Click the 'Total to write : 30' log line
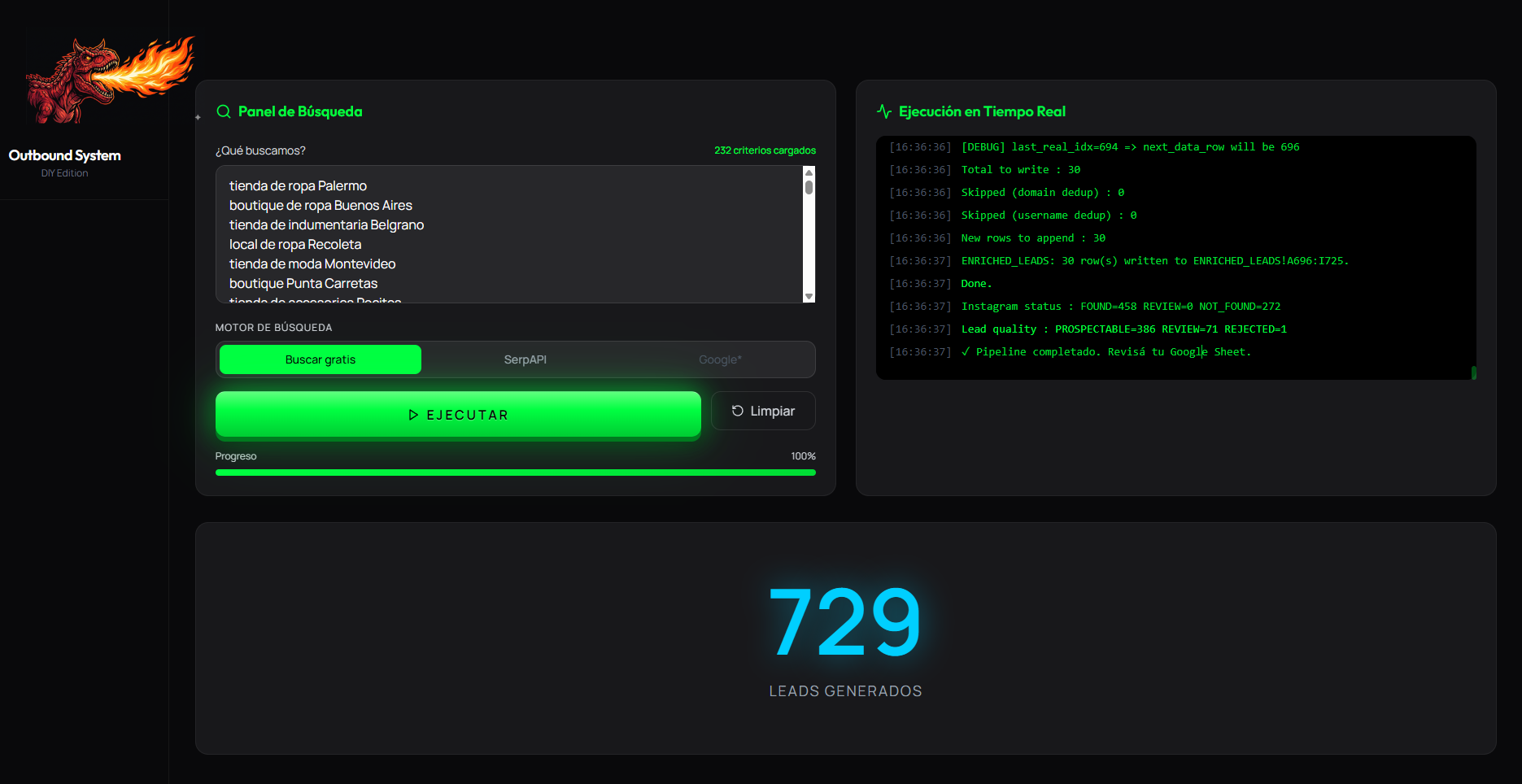Viewport: 1522px width, 784px height. point(1020,170)
